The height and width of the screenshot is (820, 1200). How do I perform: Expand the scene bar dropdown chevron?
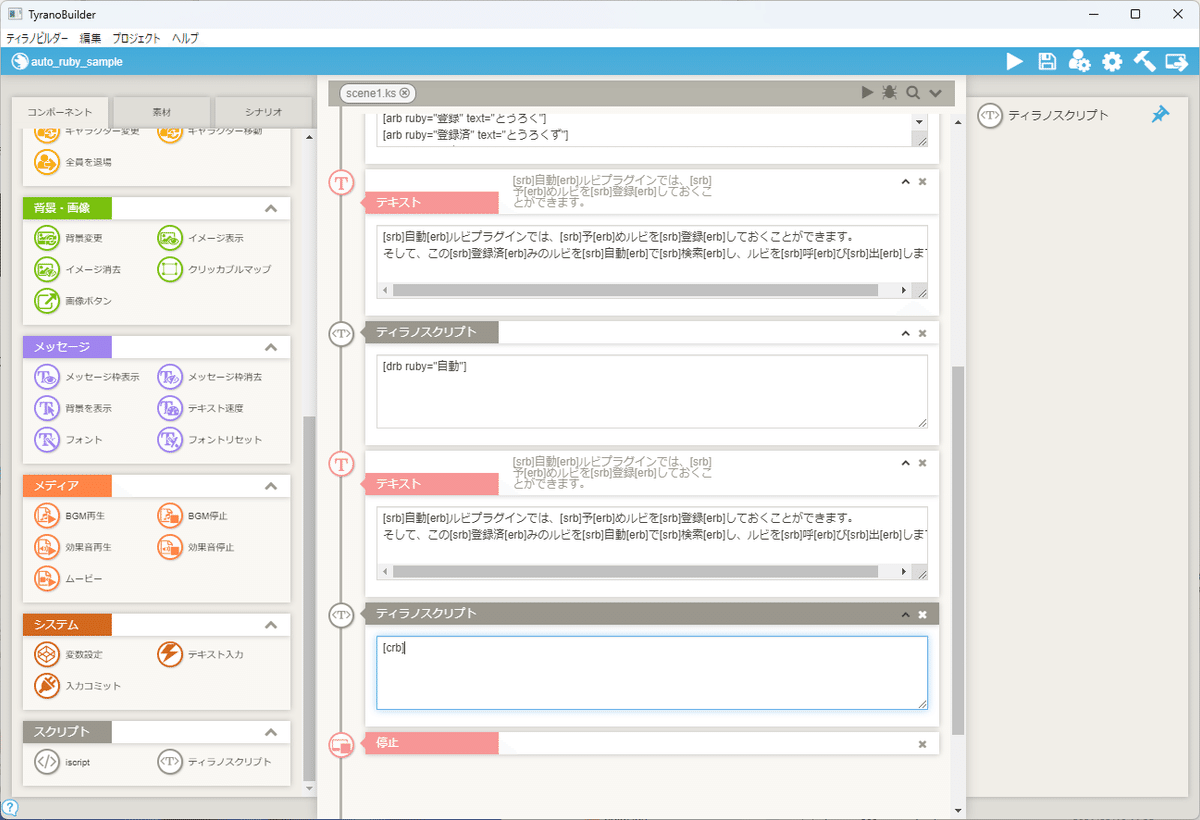(x=935, y=93)
